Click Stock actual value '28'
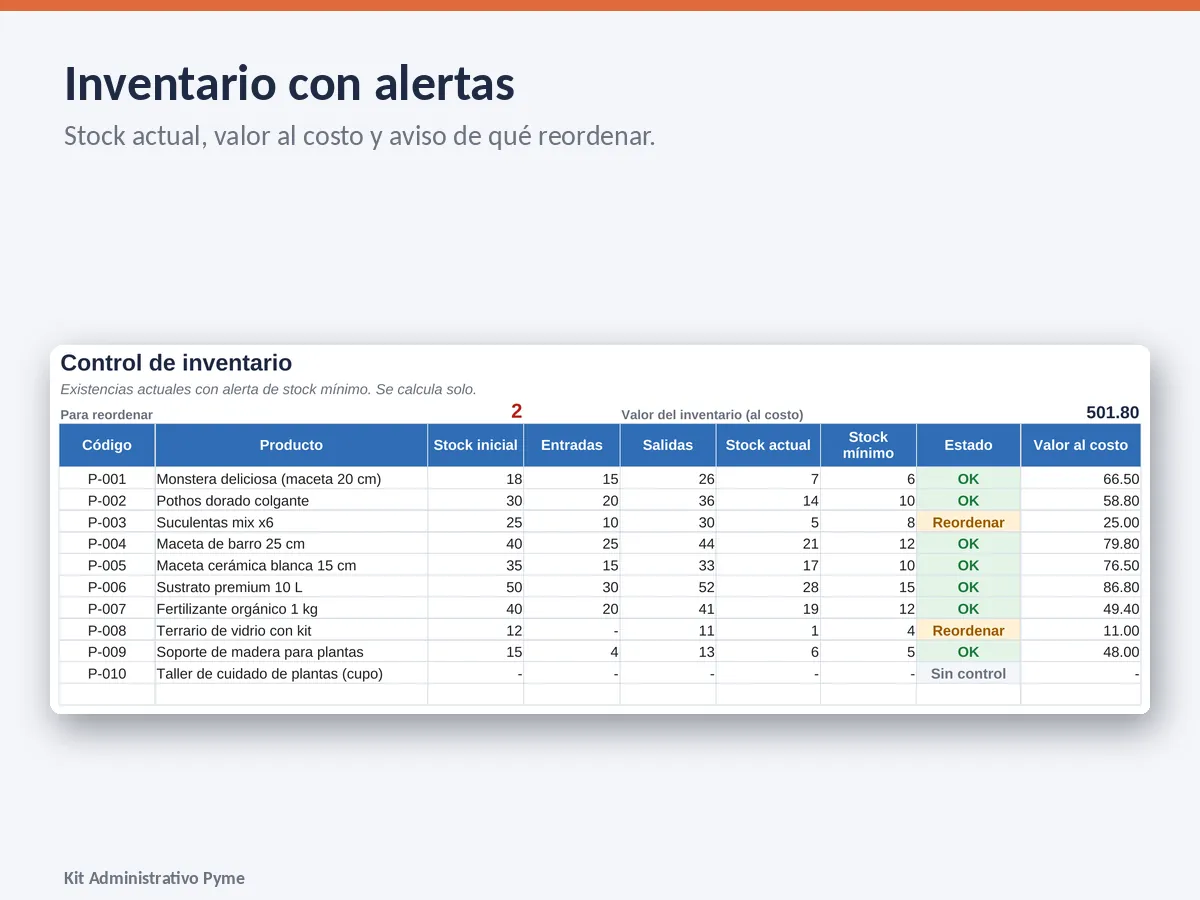This screenshot has height=900, width=1200. tap(810, 587)
